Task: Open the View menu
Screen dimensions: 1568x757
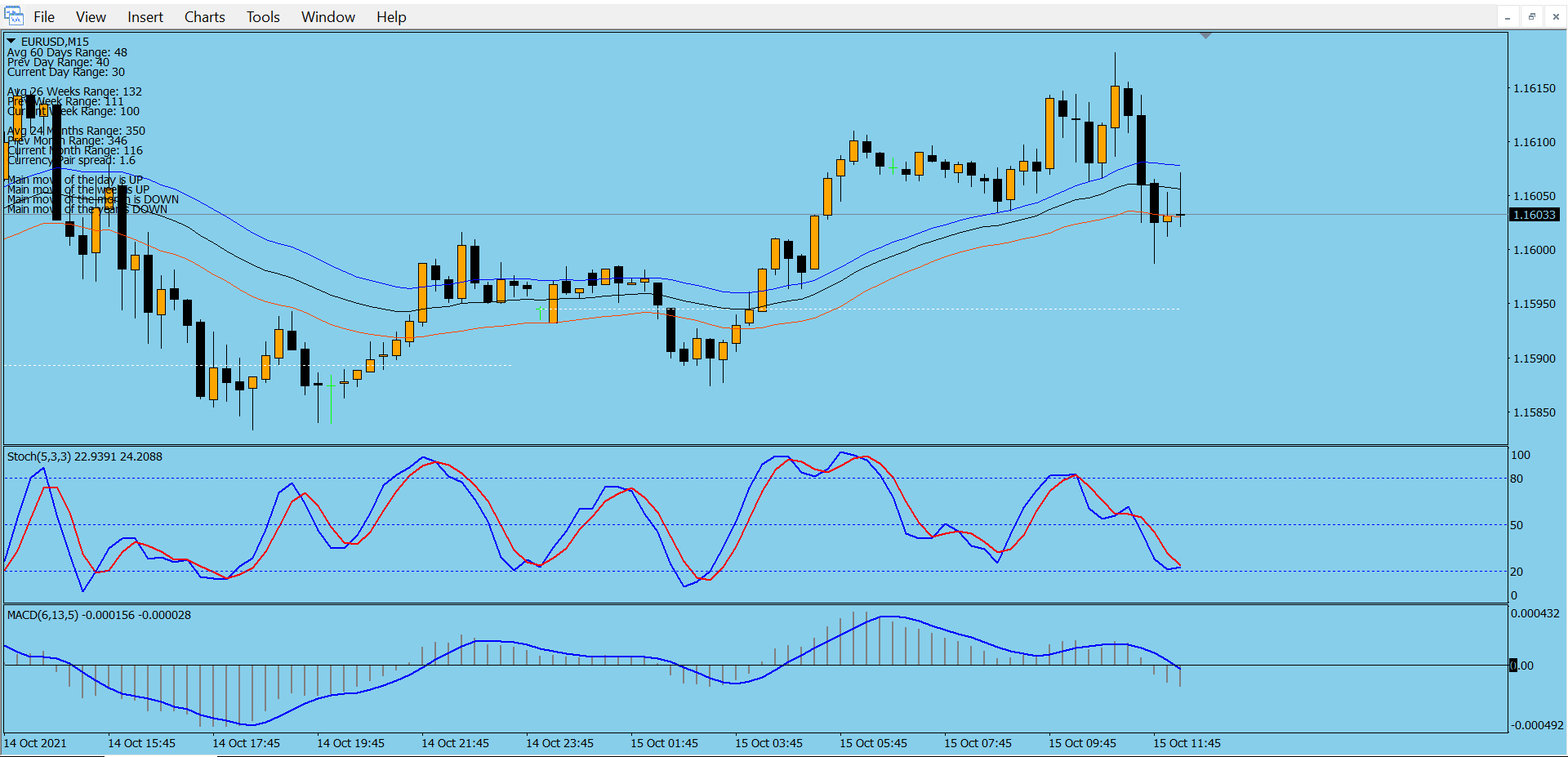Action: (91, 17)
